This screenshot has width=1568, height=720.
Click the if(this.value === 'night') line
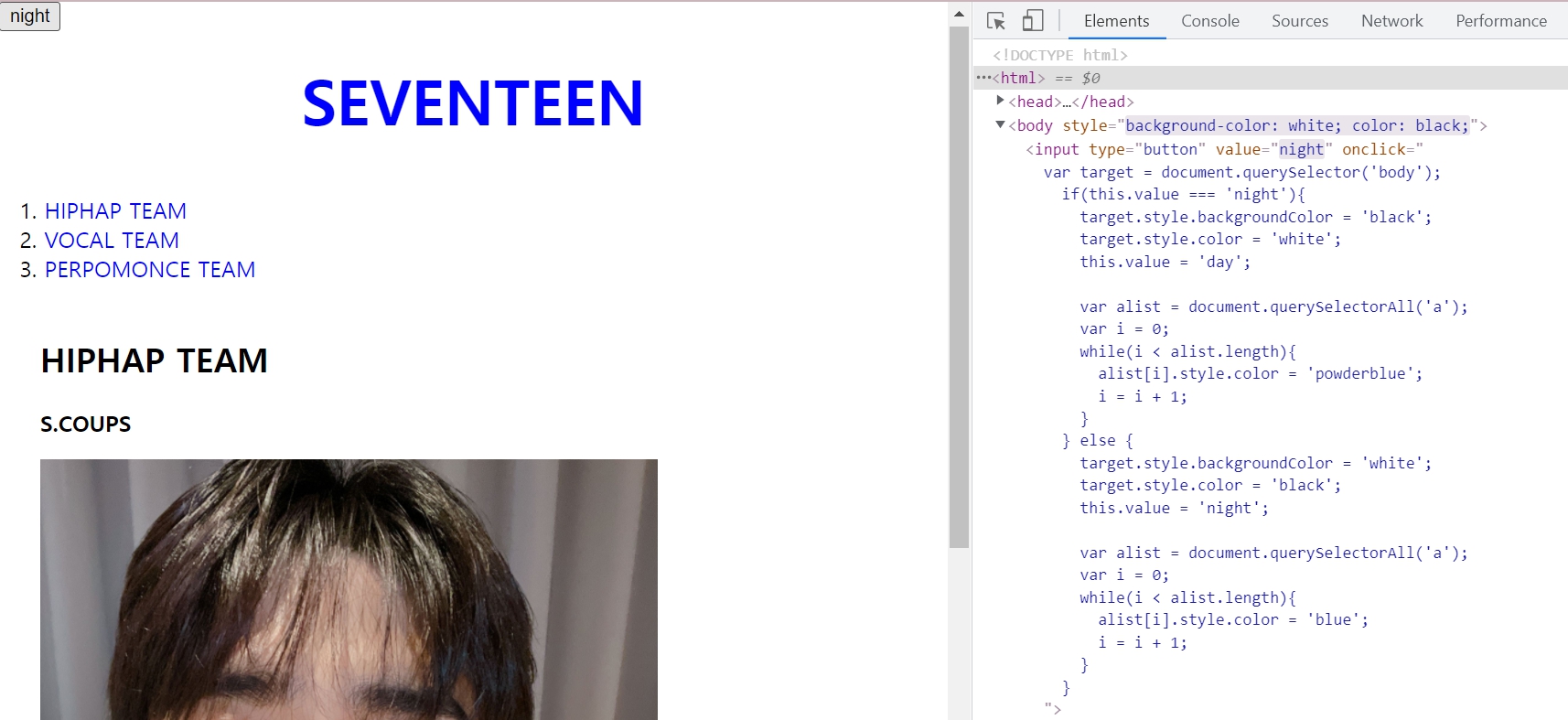[x=1183, y=194]
